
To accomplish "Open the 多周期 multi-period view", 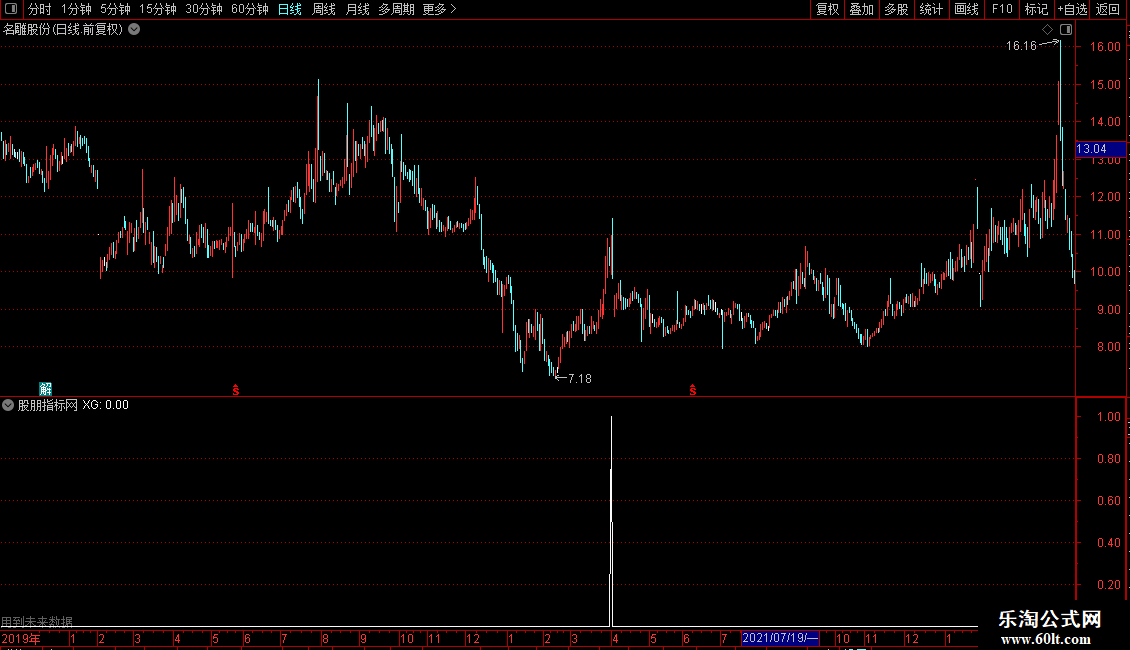I will (396, 9).
